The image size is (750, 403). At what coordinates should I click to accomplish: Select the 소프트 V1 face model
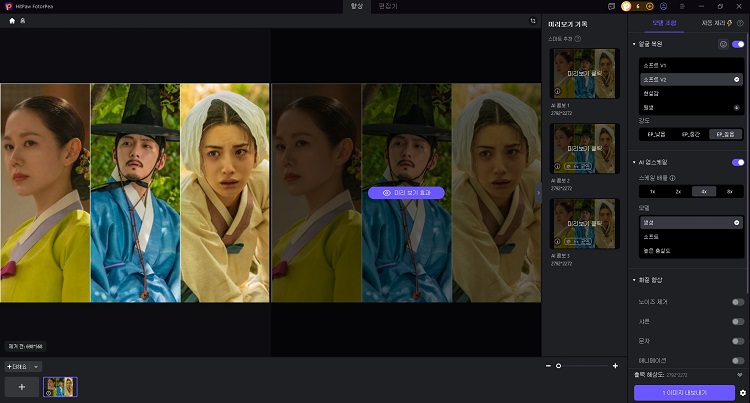tap(691, 65)
